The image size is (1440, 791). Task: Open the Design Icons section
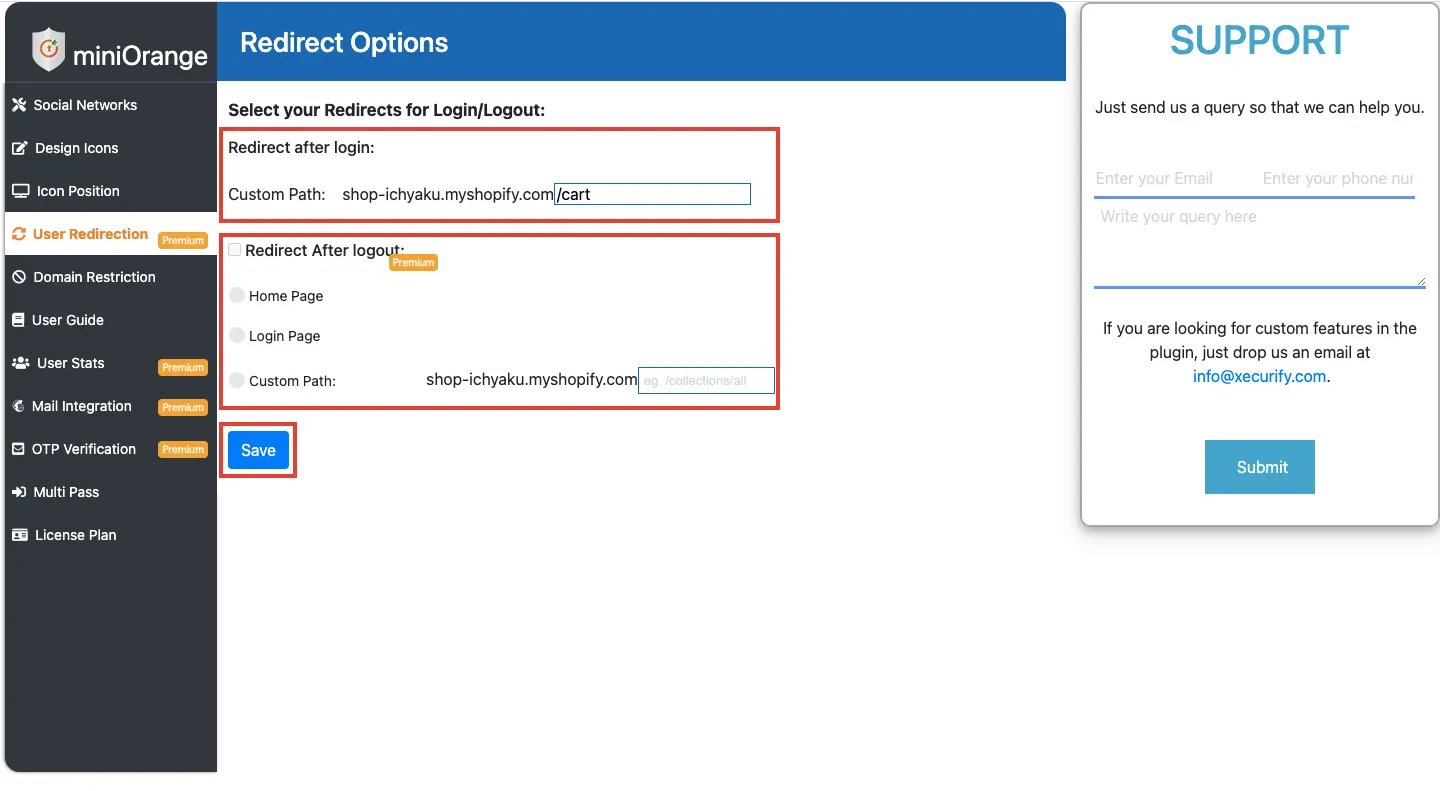(x=110, y=148)
